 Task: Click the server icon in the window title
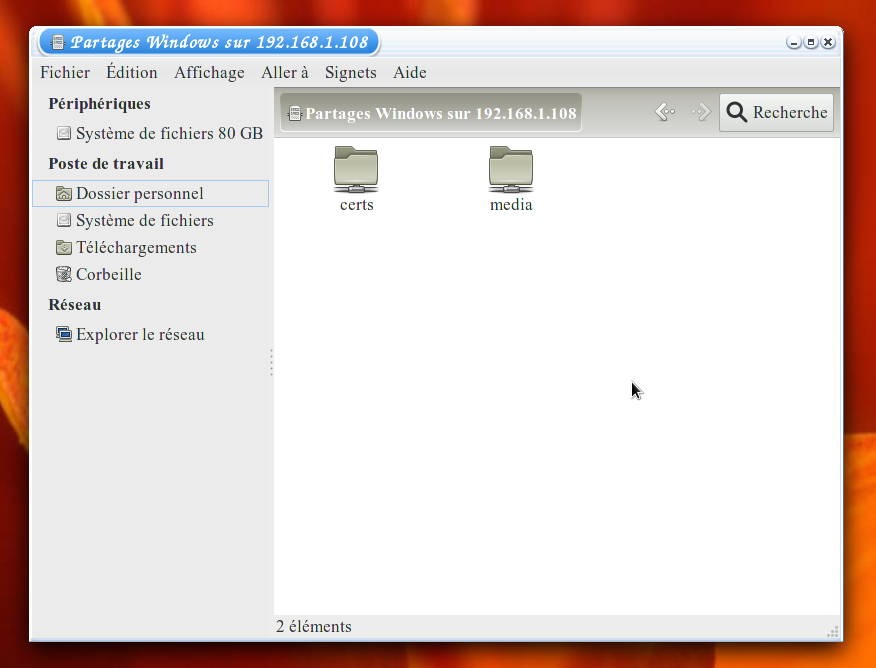pyautogui.click(x=58, y=42)
